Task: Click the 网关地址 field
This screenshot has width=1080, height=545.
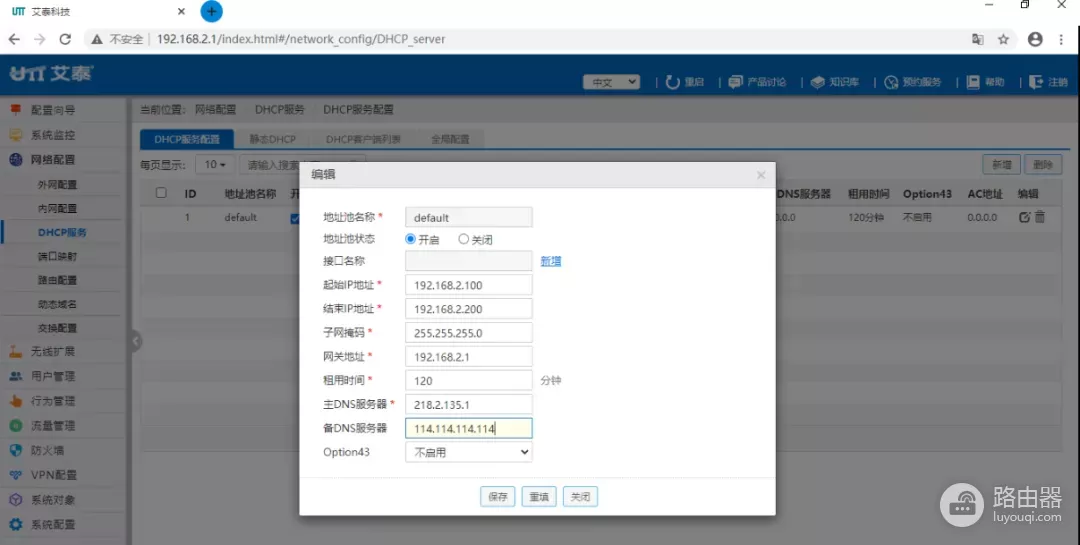Action: point(468,357)
